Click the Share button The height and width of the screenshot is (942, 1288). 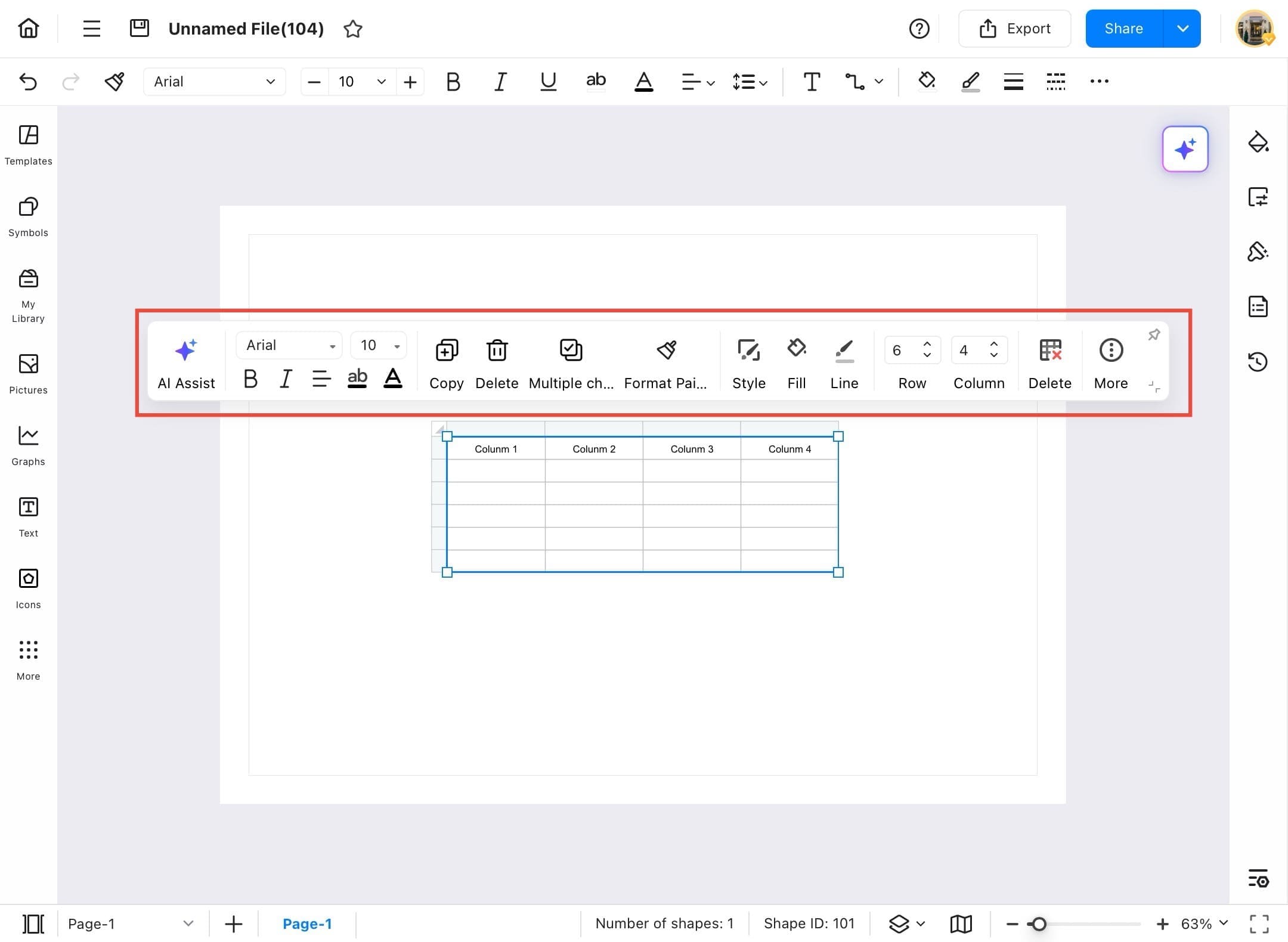[x=1123, y=28]
